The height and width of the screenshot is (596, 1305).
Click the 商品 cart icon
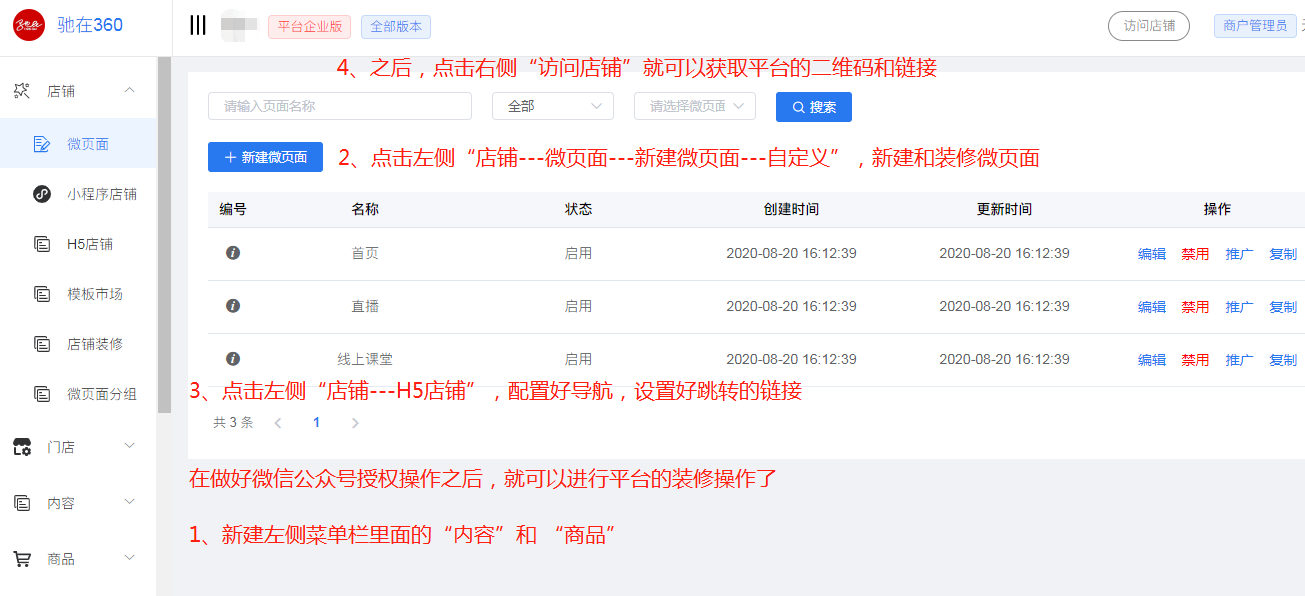[x=21, y=559]
